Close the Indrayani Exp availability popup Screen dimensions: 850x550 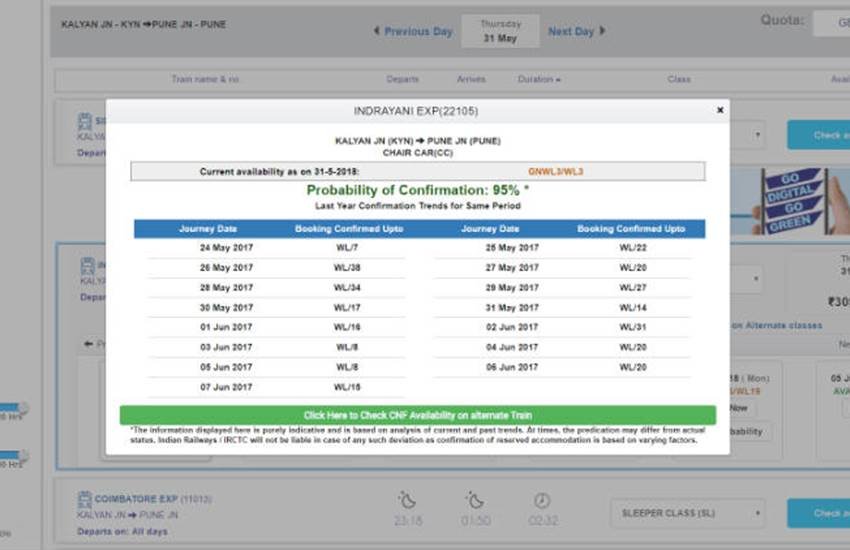[719, 110]
